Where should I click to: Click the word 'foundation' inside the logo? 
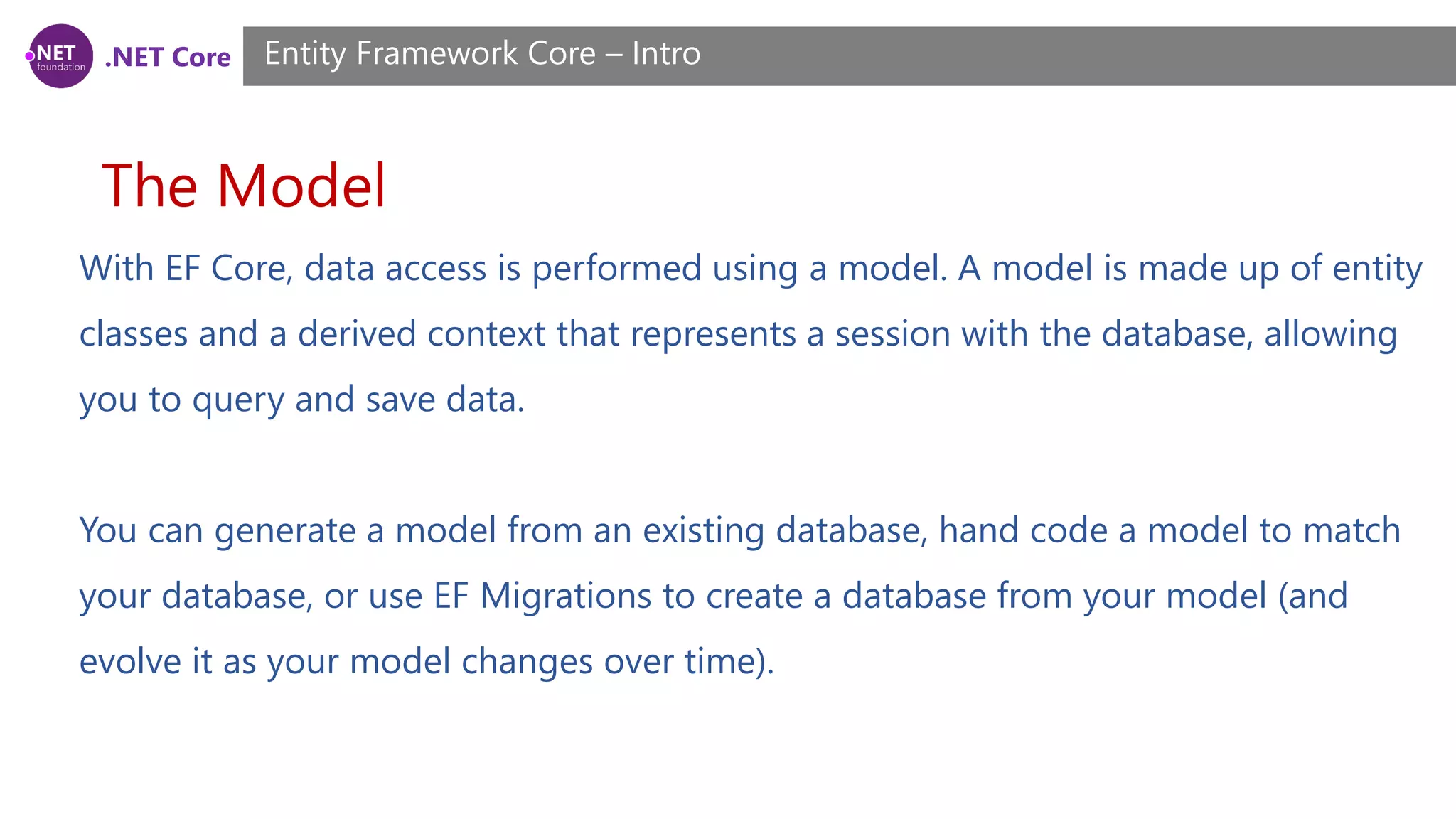tap(61, 68)
